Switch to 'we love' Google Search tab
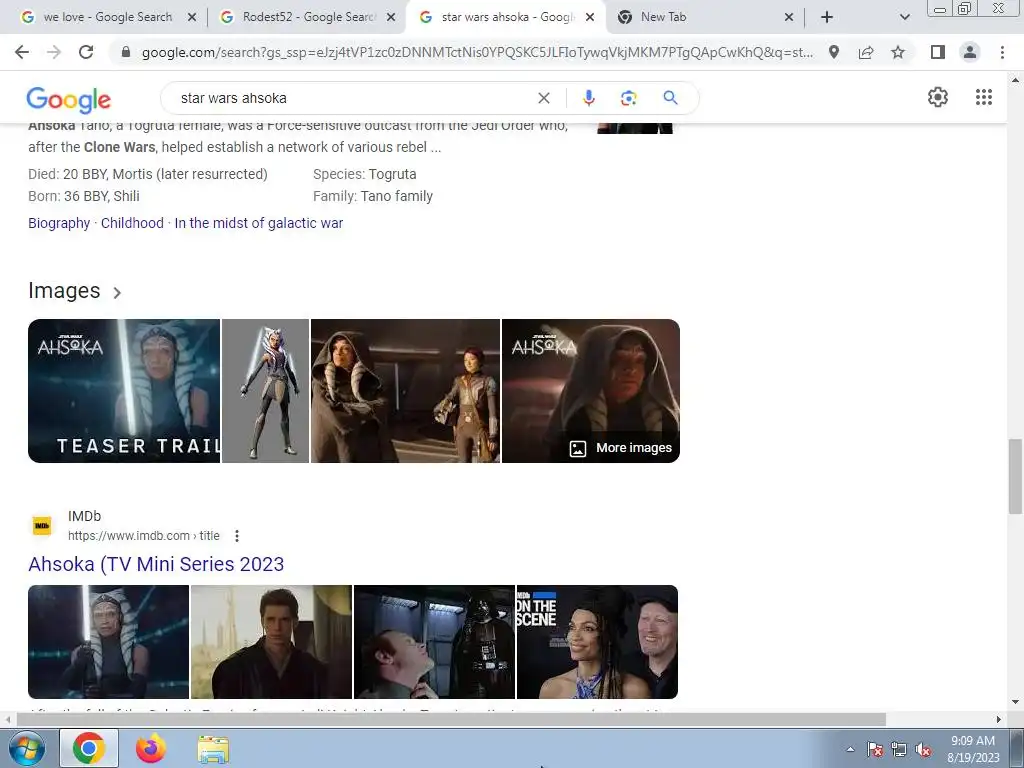This screenshot has height=768, width=1024. (108, 17)
